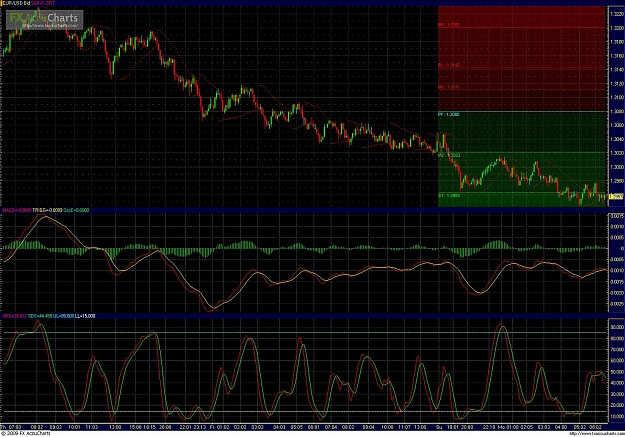This screenshot has height=437, width=625.
Task: Select the PP pivot point label
Action: point(448,114)
